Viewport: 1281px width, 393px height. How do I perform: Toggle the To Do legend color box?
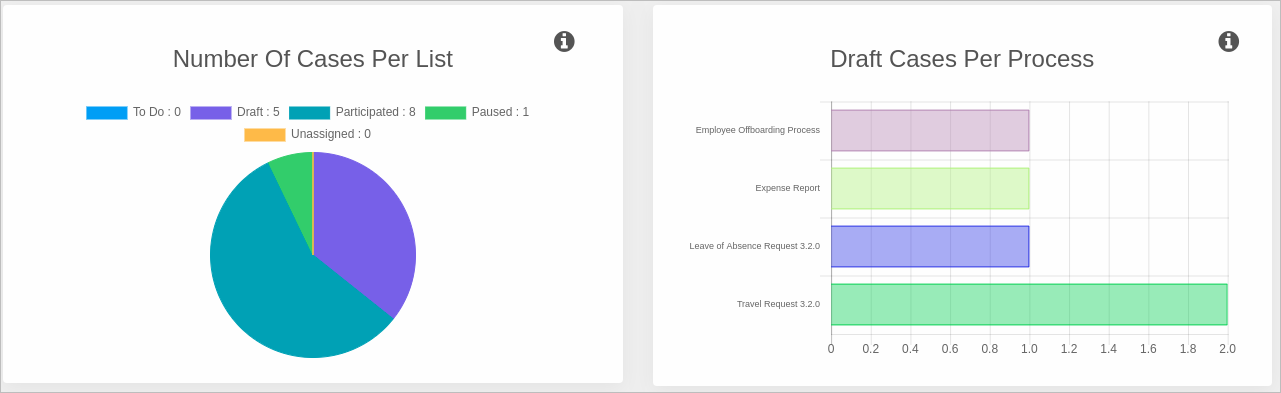coord(107,113)
